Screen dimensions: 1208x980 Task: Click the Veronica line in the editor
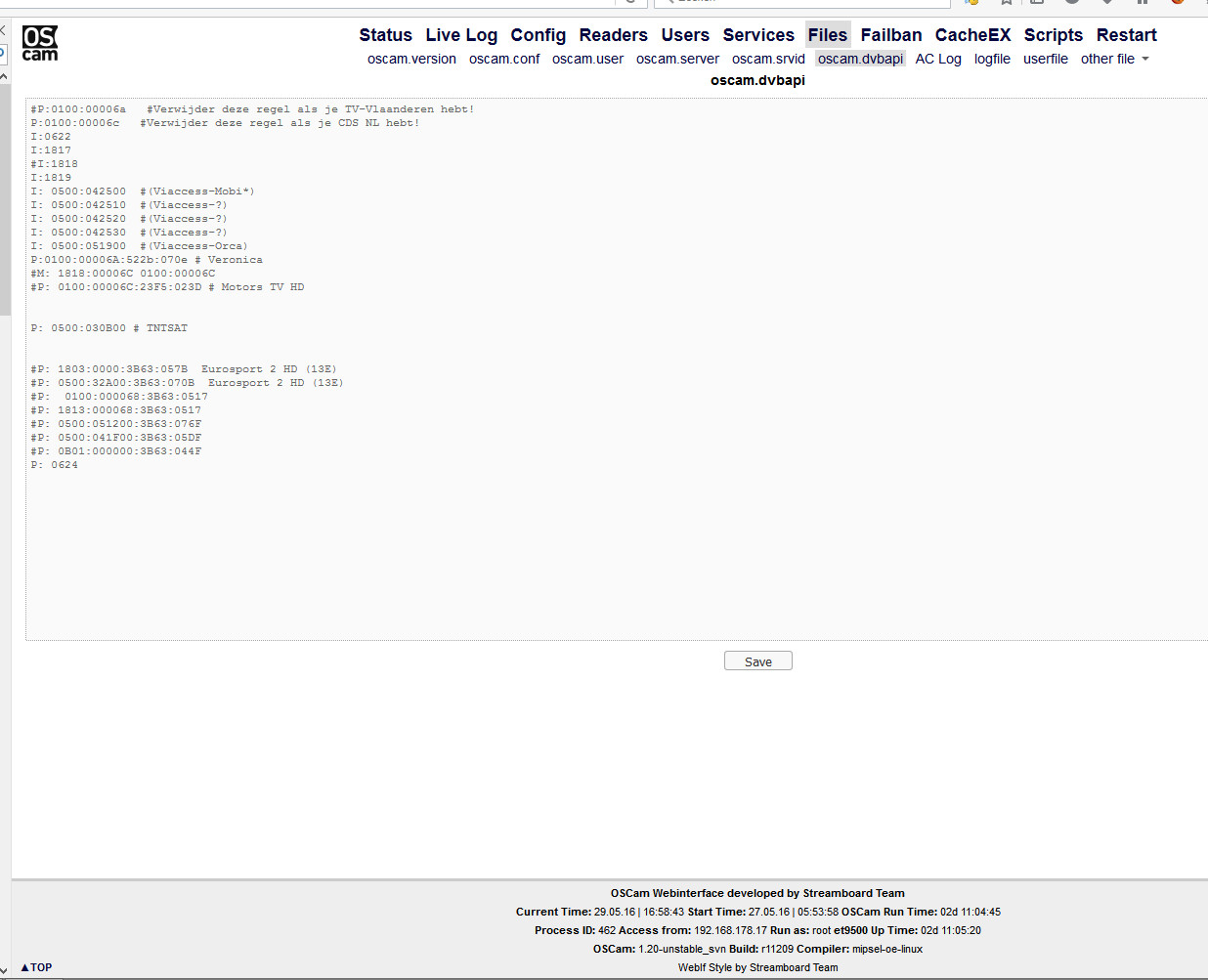coord(147,260)
